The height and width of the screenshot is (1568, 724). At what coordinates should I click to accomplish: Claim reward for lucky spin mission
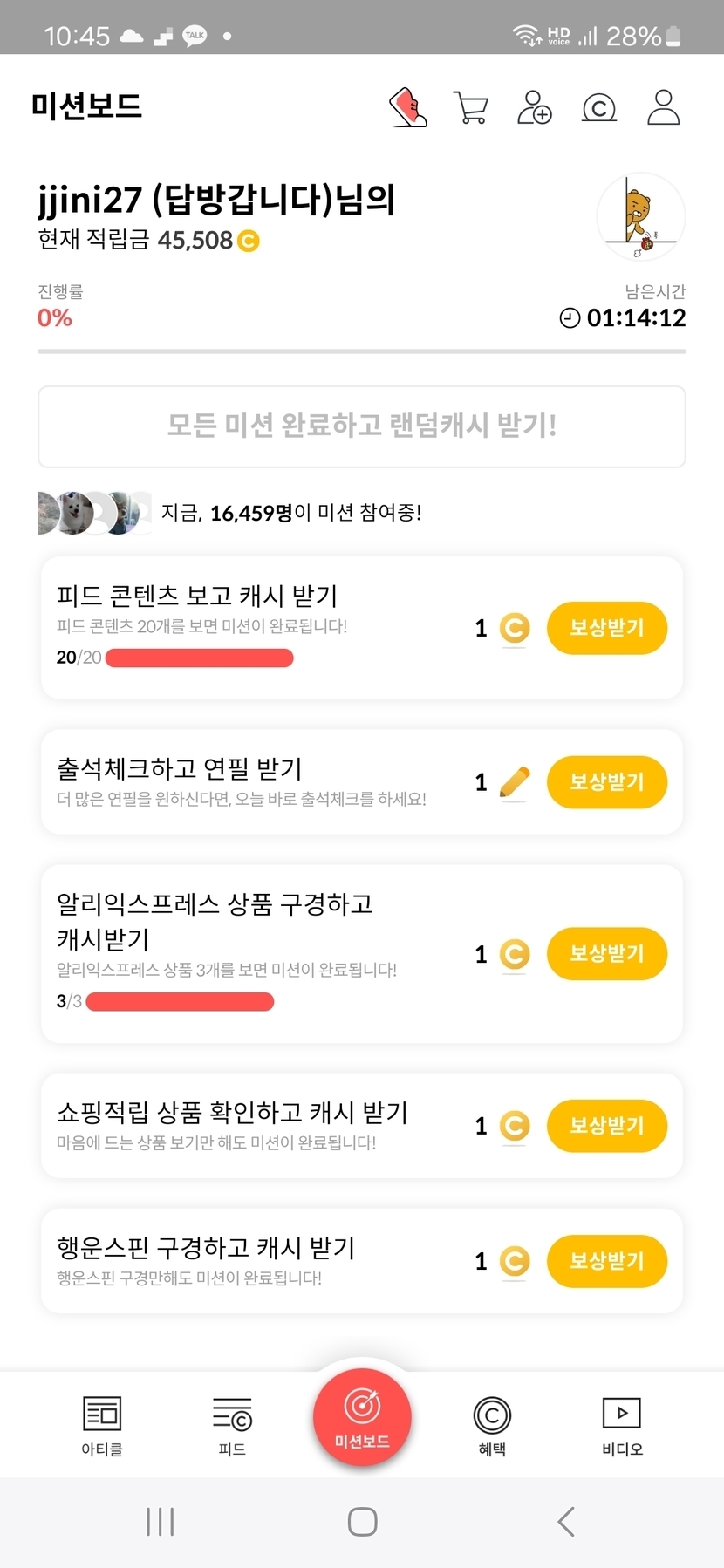tap(606, 1261)
